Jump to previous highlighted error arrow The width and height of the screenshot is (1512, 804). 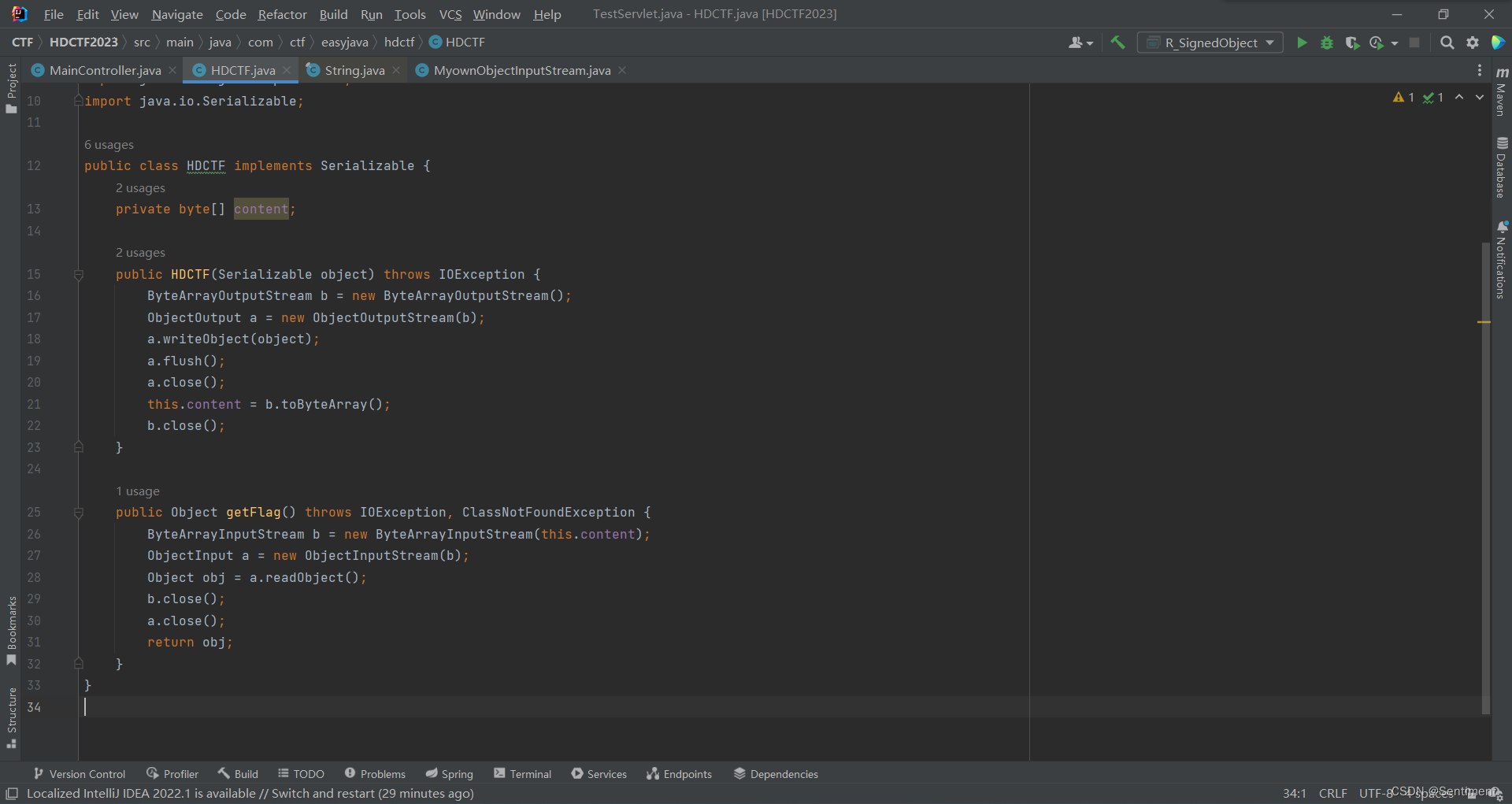point(1459,97)
